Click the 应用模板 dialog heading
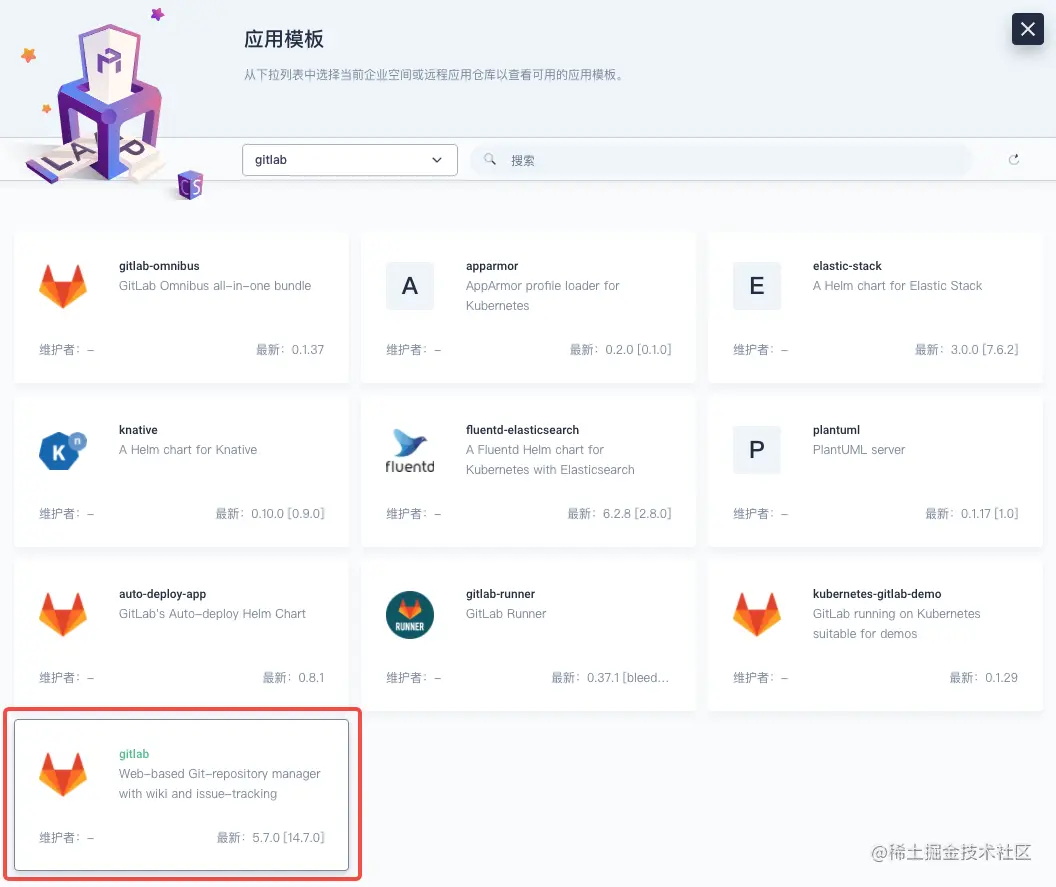 click(284, 39)
